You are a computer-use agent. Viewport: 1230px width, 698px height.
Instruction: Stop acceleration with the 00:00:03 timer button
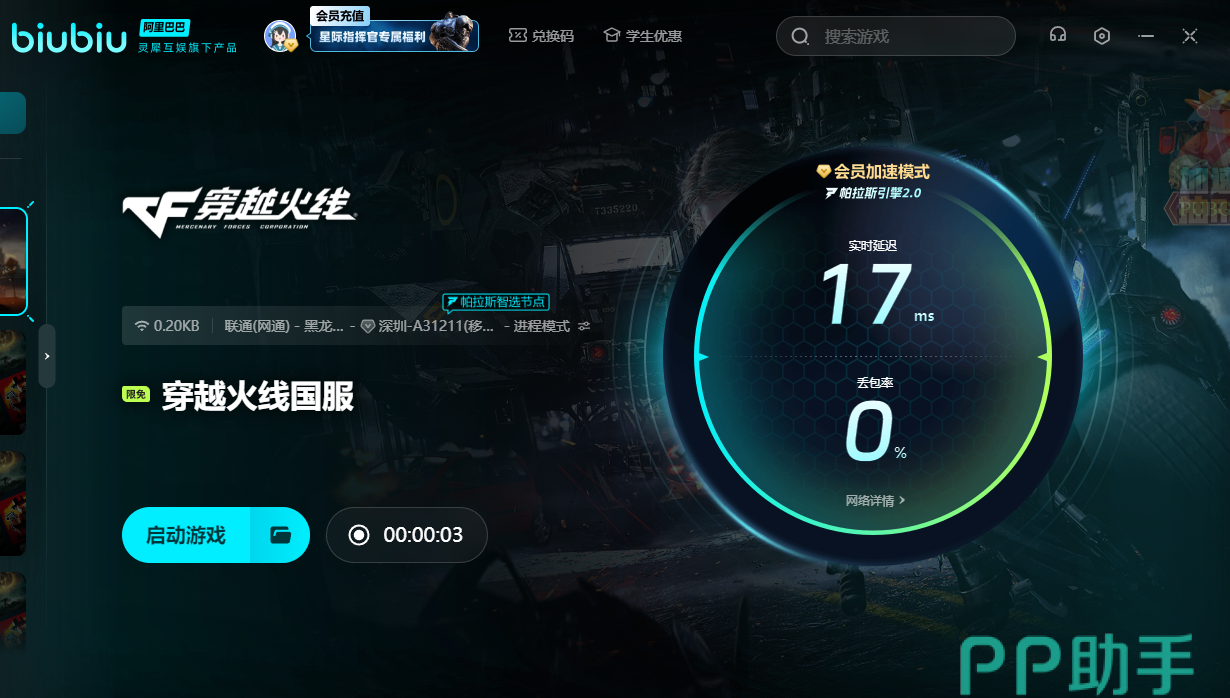click(406, 535)
